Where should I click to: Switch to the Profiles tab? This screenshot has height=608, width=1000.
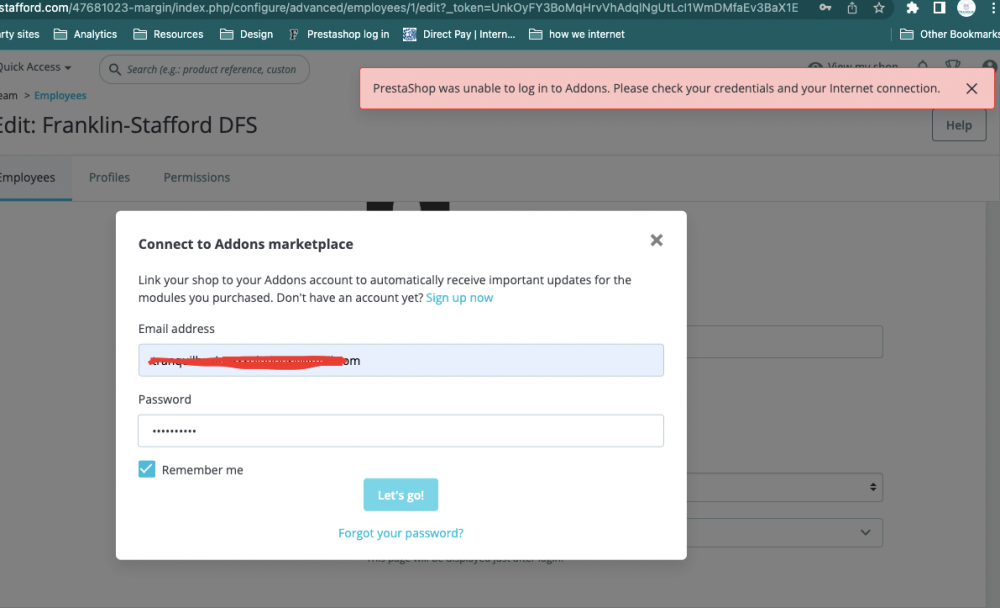[109, 177]
